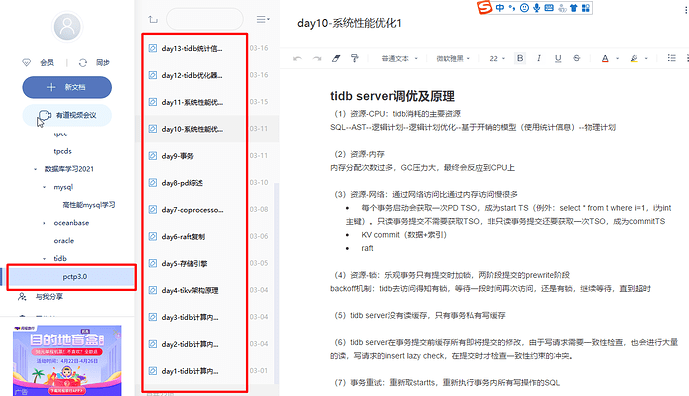The width and height of the screenshot is (689, 396).
Task: Create a new document with 新文档 button
Action: (67, 87)
